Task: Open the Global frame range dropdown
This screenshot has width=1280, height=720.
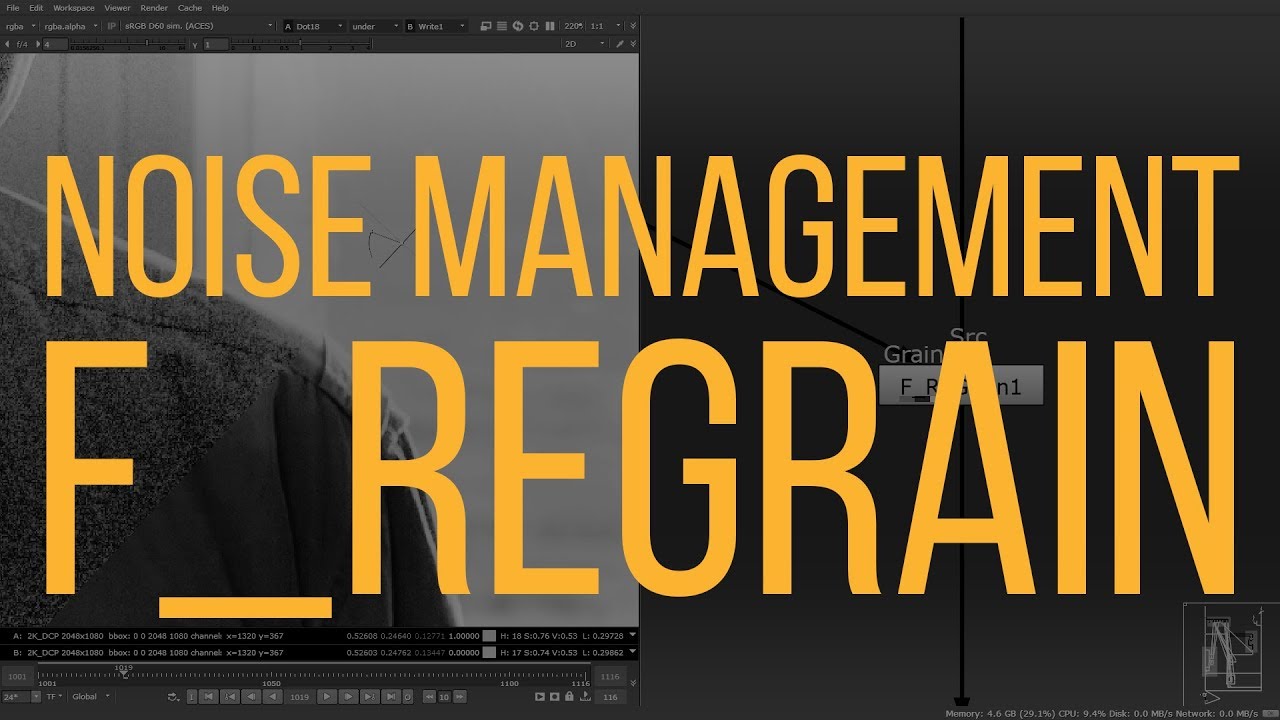Action: tap(90, 696)
